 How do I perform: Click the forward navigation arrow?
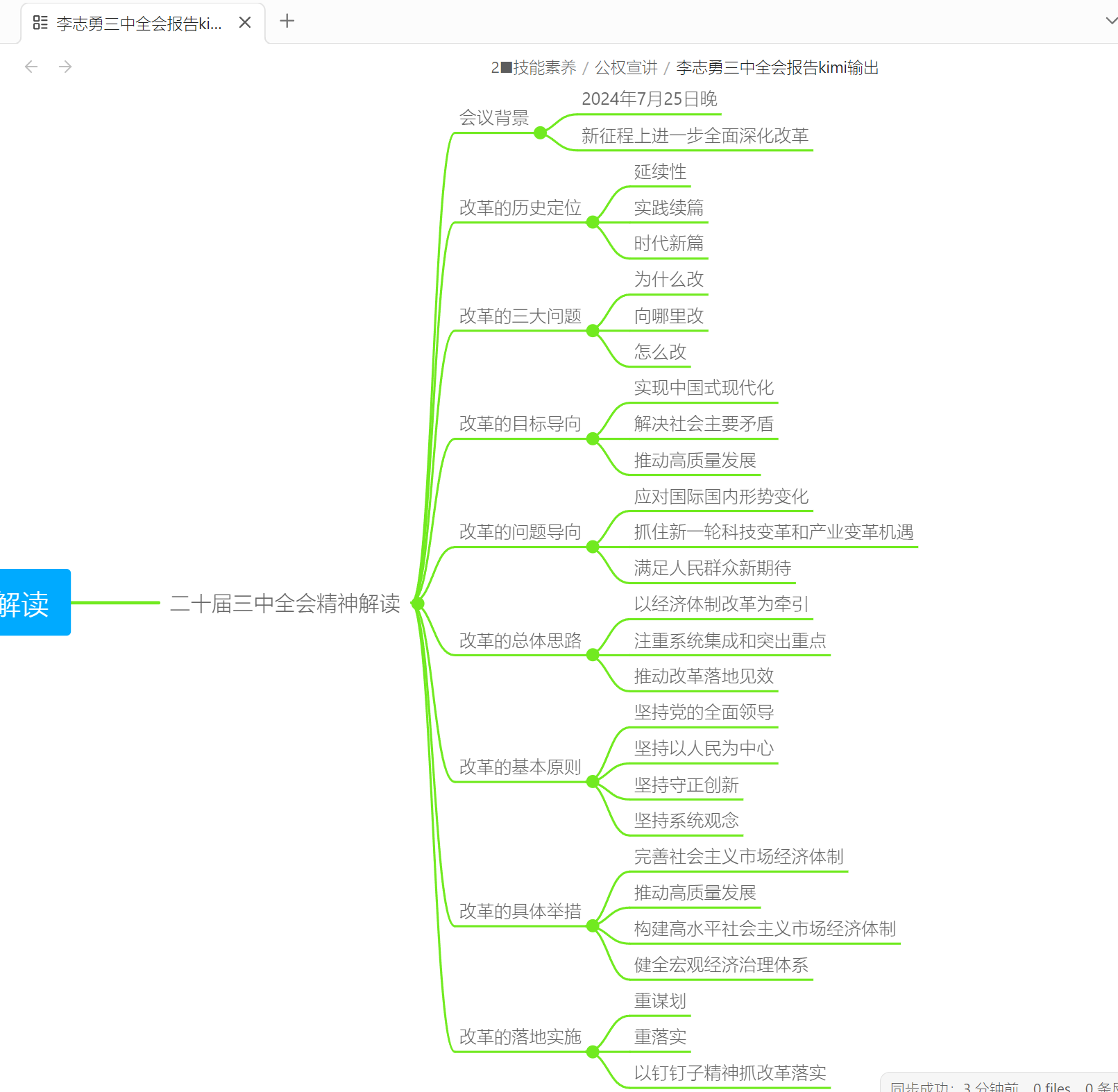[65, 67]
